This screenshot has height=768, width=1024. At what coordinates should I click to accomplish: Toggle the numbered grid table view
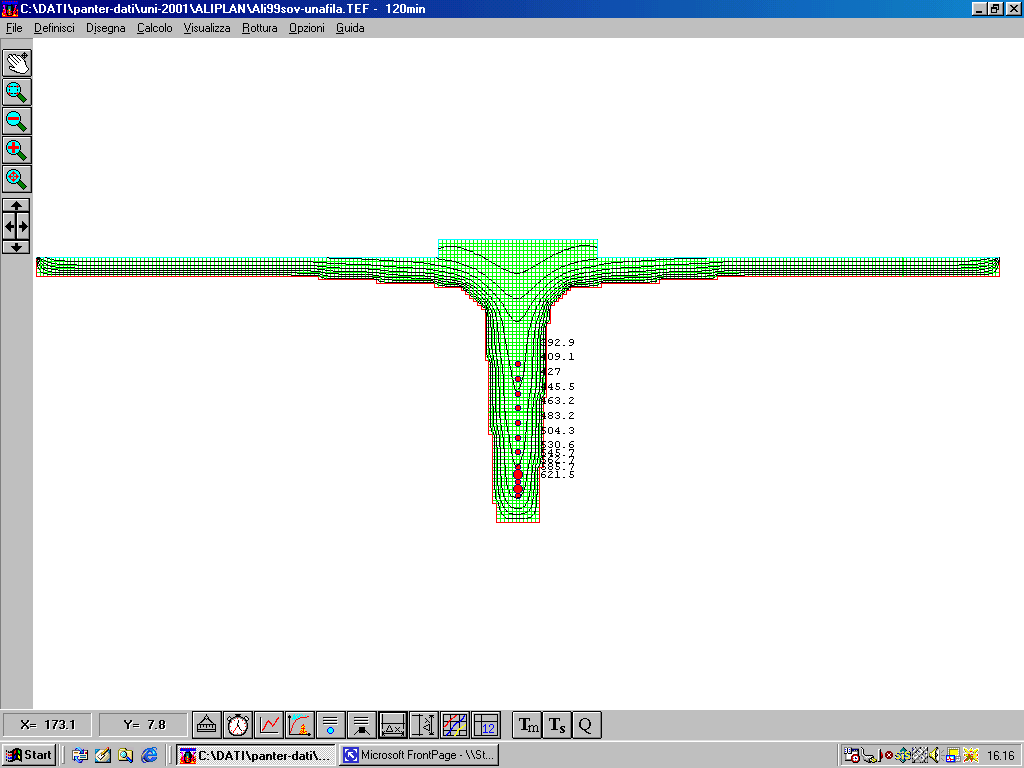[x=486, y=725]
